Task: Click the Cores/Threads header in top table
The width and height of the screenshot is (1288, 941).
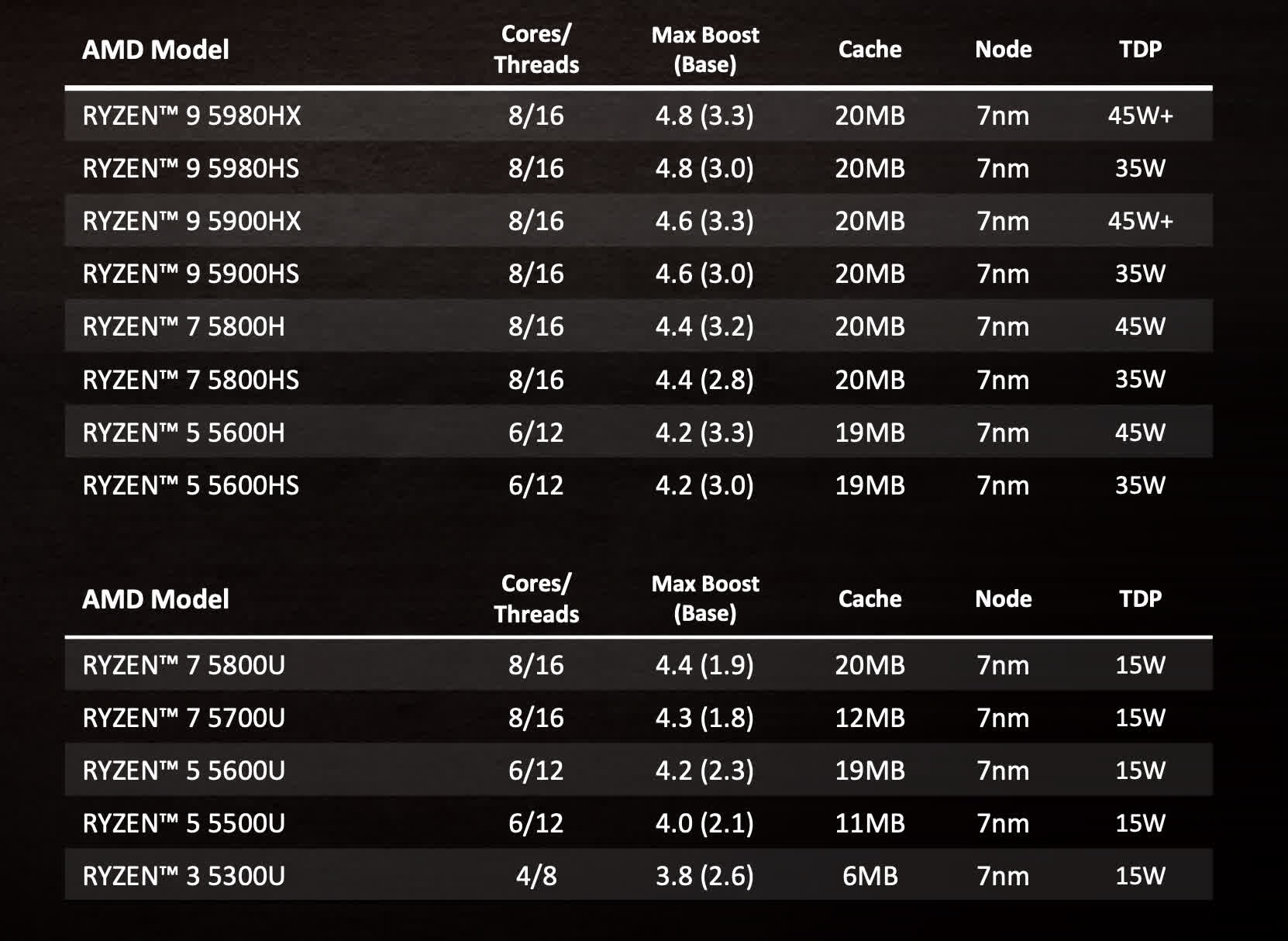Action: tap(536, 49)
